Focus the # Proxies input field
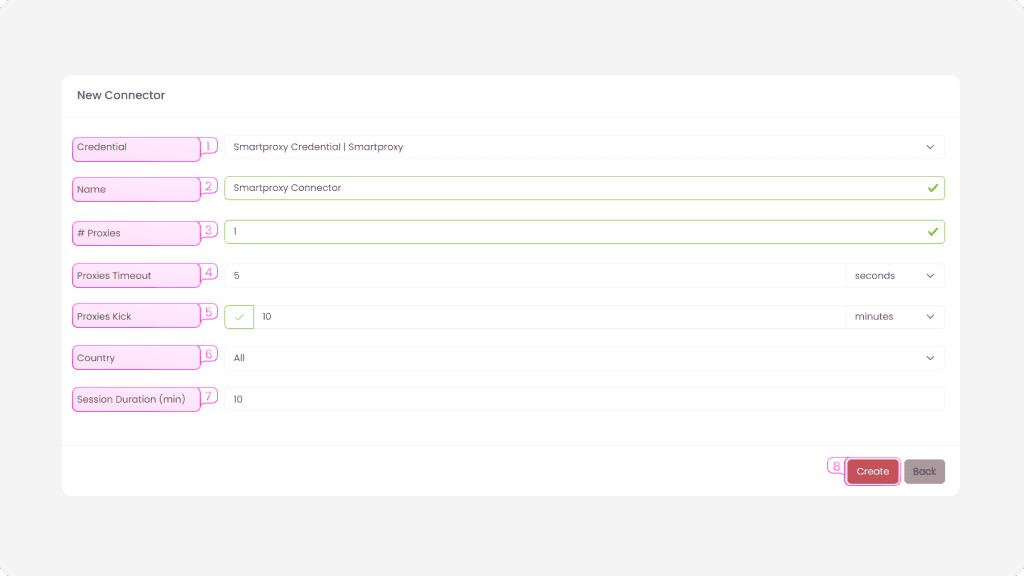This screenshot has width=1024, height=576. tap(572, 232)
